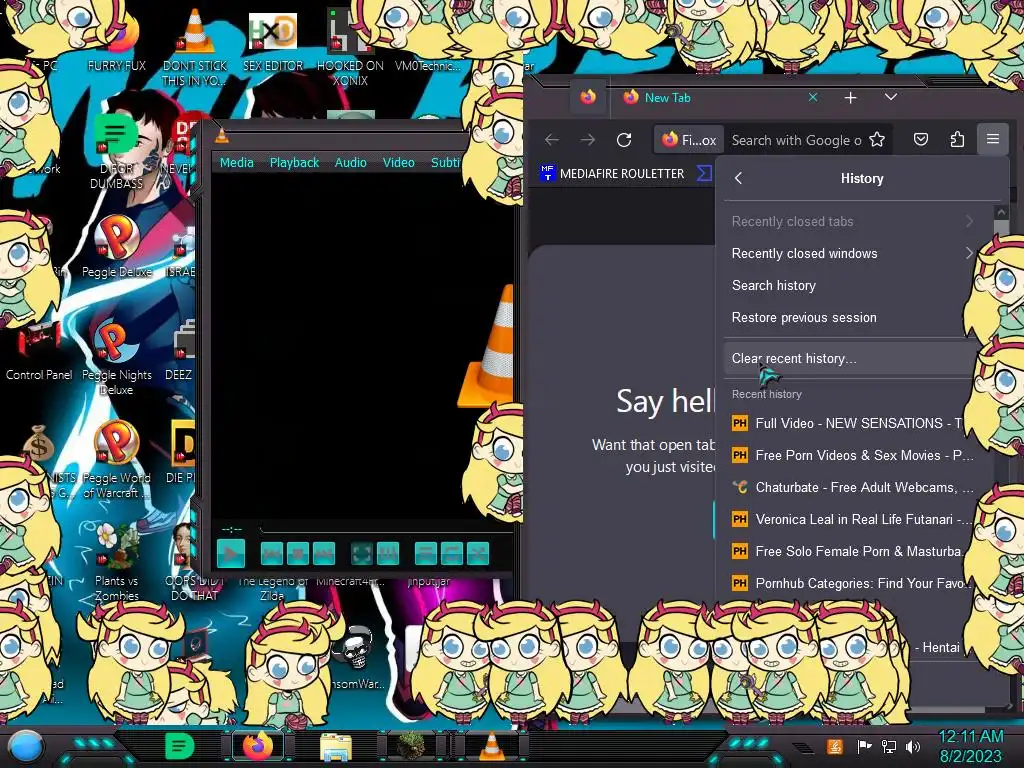Switch to VLC from the taskbar

point(491,746)
